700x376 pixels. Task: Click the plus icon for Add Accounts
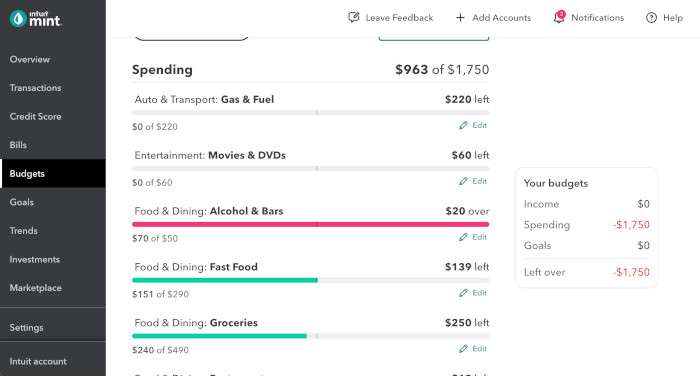460,17
